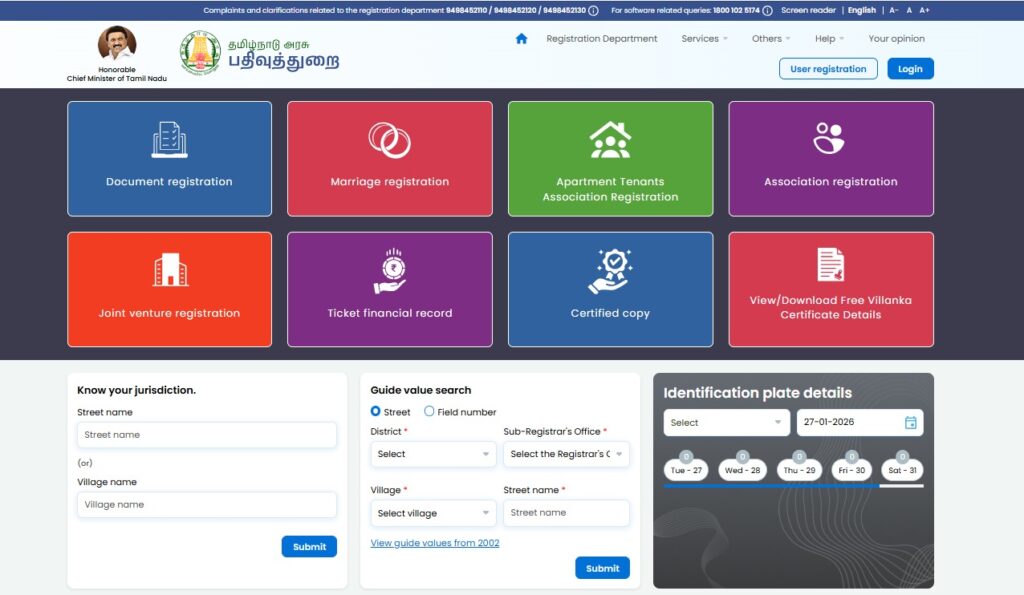The image size is (1024, 595).
Task: Open the District dropdown
Action: pyautogui.click(x=433, y=454)
